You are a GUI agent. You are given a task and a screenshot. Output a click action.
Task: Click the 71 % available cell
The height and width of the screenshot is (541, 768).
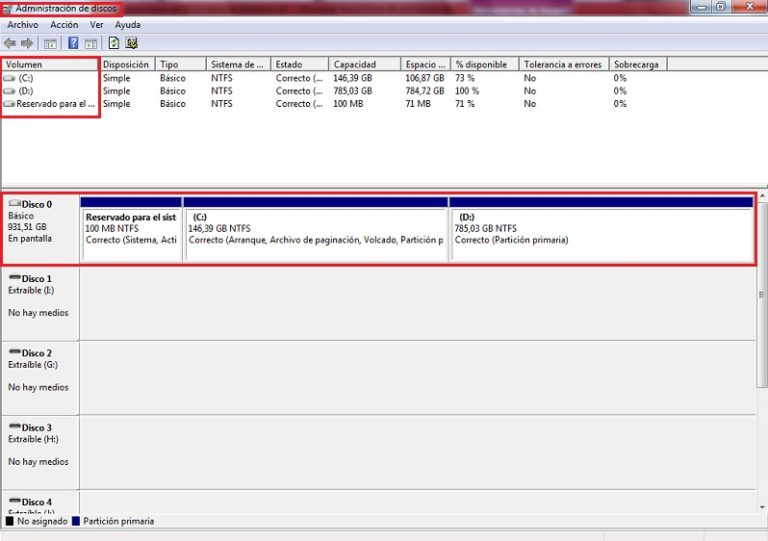click(465, 104)
